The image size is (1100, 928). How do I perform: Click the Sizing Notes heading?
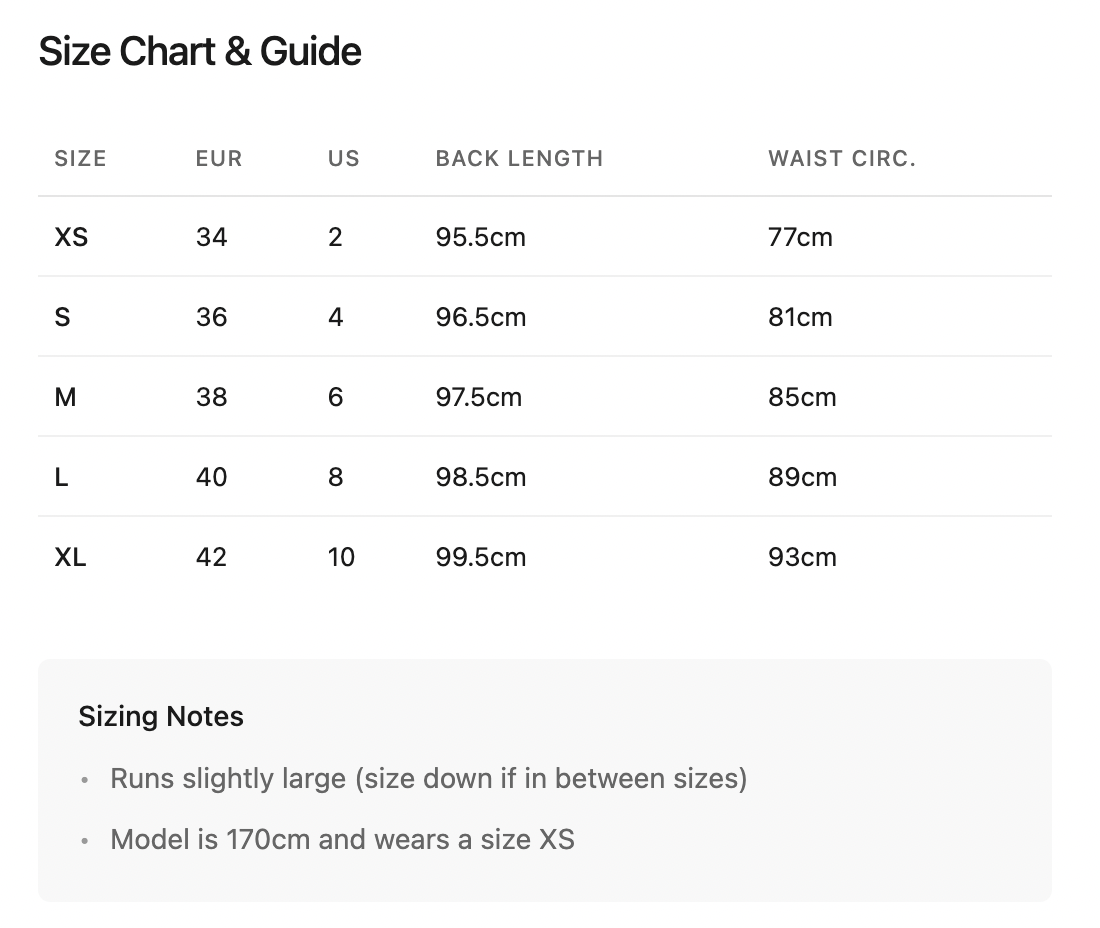(161, 717)
